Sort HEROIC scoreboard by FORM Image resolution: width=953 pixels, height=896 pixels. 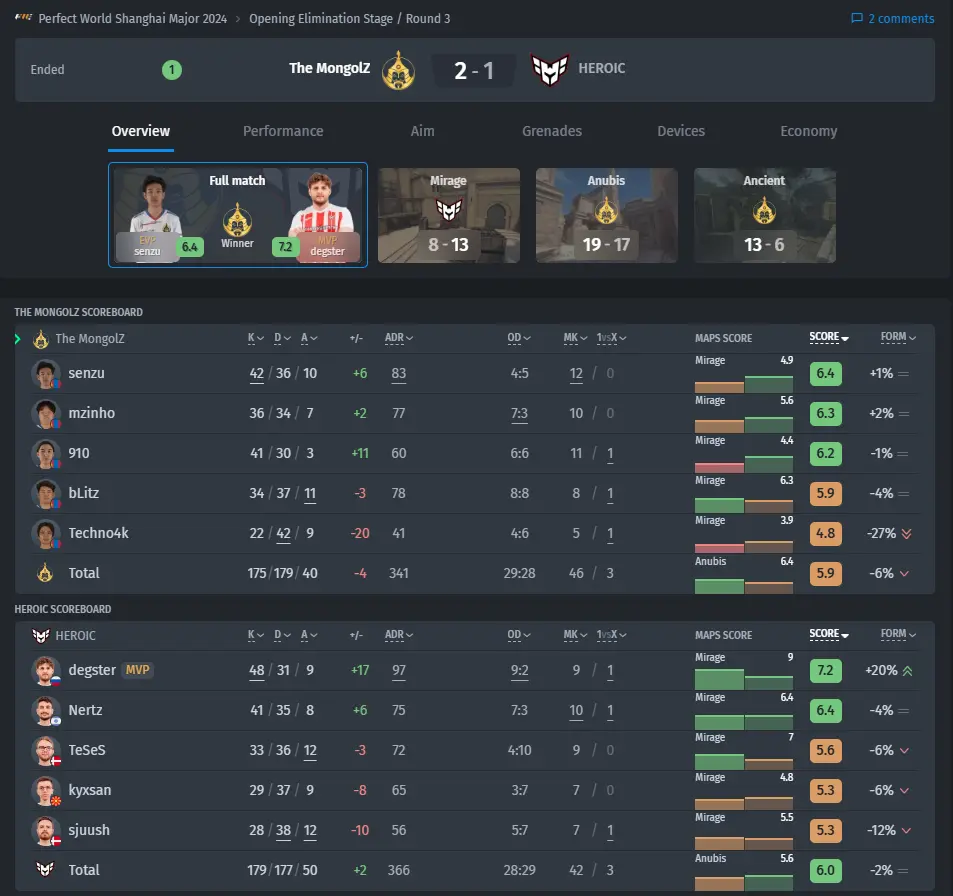coord(898,635)
